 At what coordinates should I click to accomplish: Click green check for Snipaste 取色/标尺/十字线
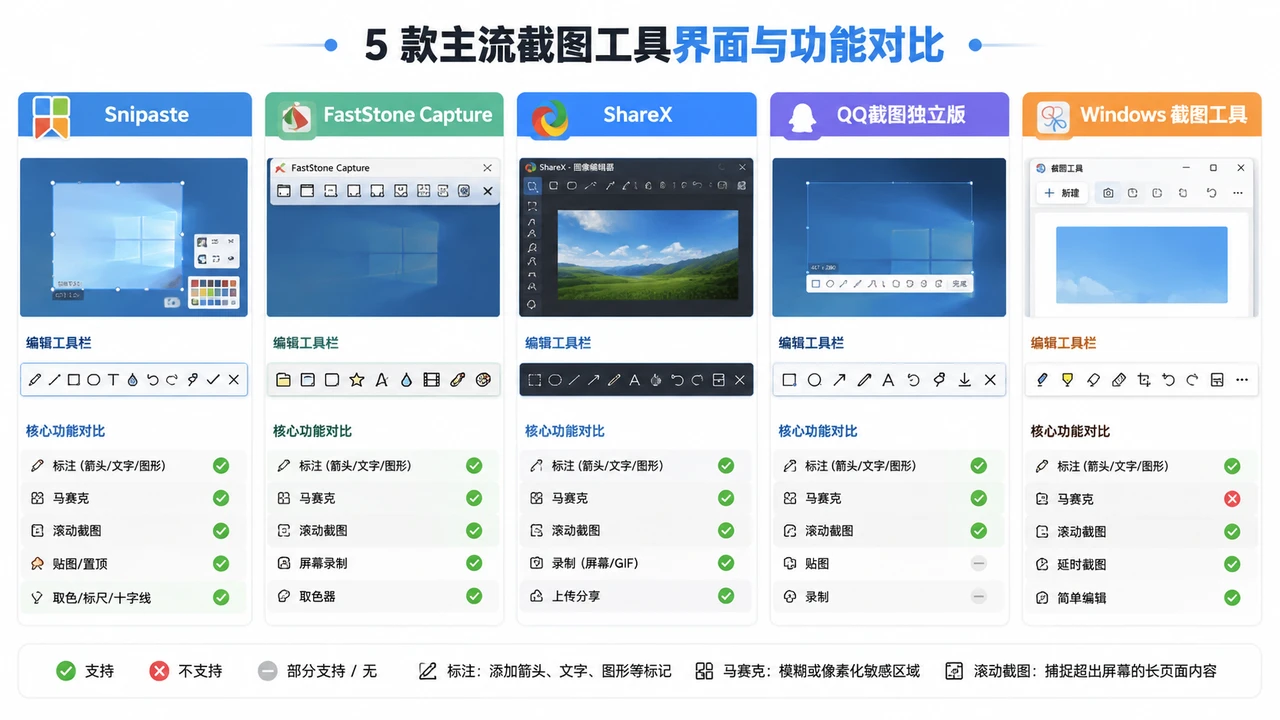221,597
